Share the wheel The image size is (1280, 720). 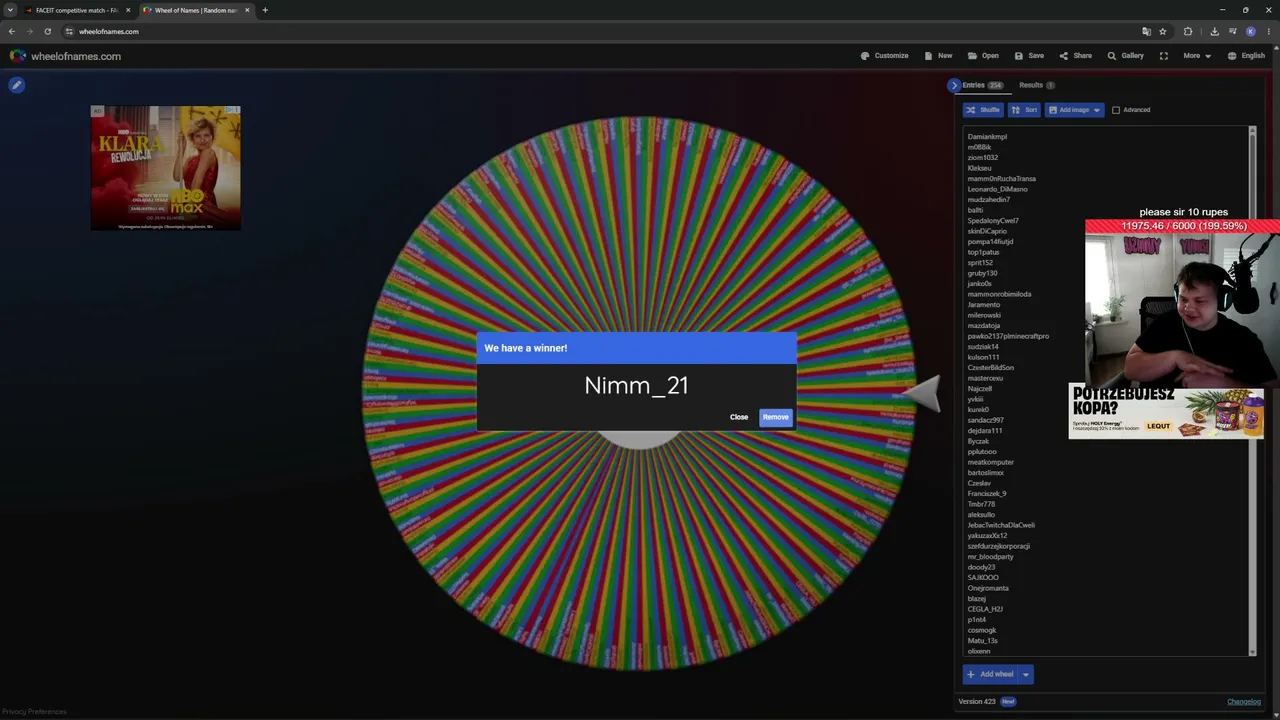(x=1076, y=56)
